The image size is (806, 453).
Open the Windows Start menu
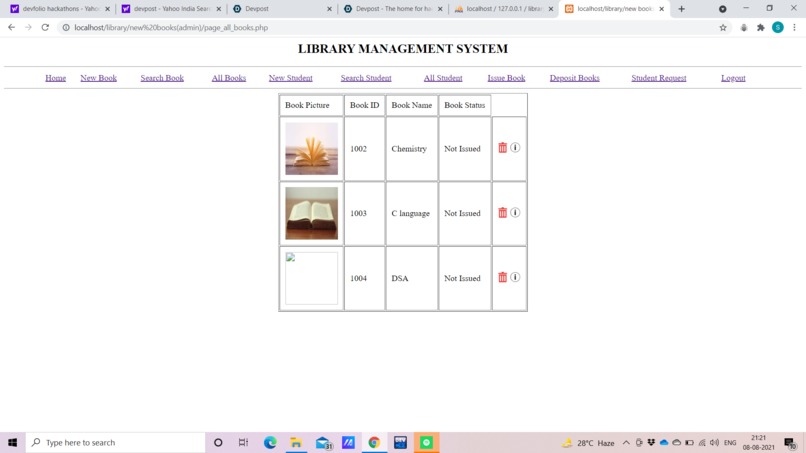[12, 442]
